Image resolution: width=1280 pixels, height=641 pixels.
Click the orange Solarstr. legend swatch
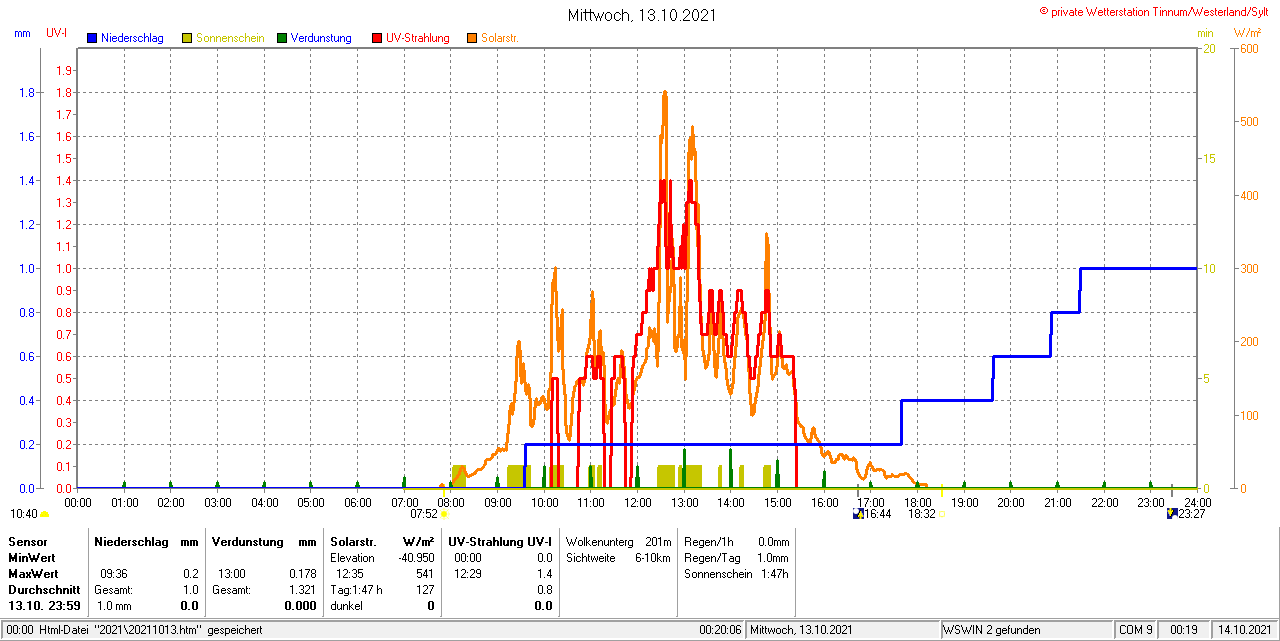472,38
